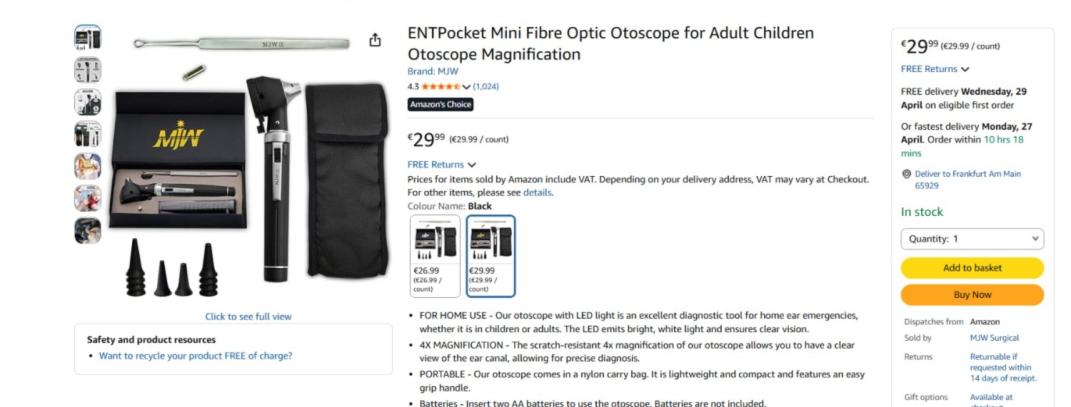The image size is (1071, 407).
Task: Click the share icon above the product image
Action: [375, 40]
